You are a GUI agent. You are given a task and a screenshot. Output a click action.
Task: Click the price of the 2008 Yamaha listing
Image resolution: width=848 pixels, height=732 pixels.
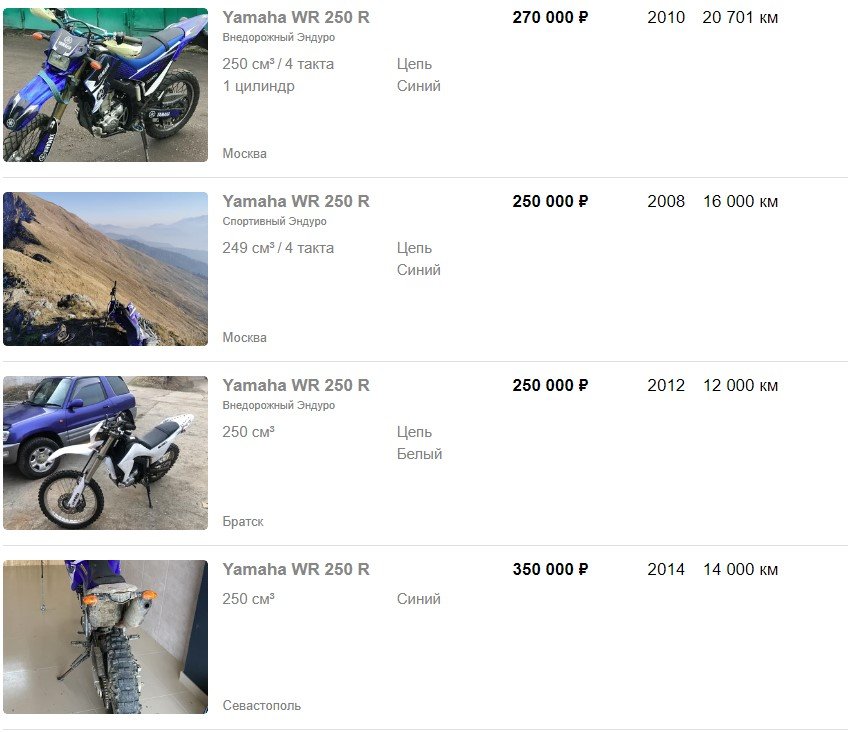(x=550, y=201)
